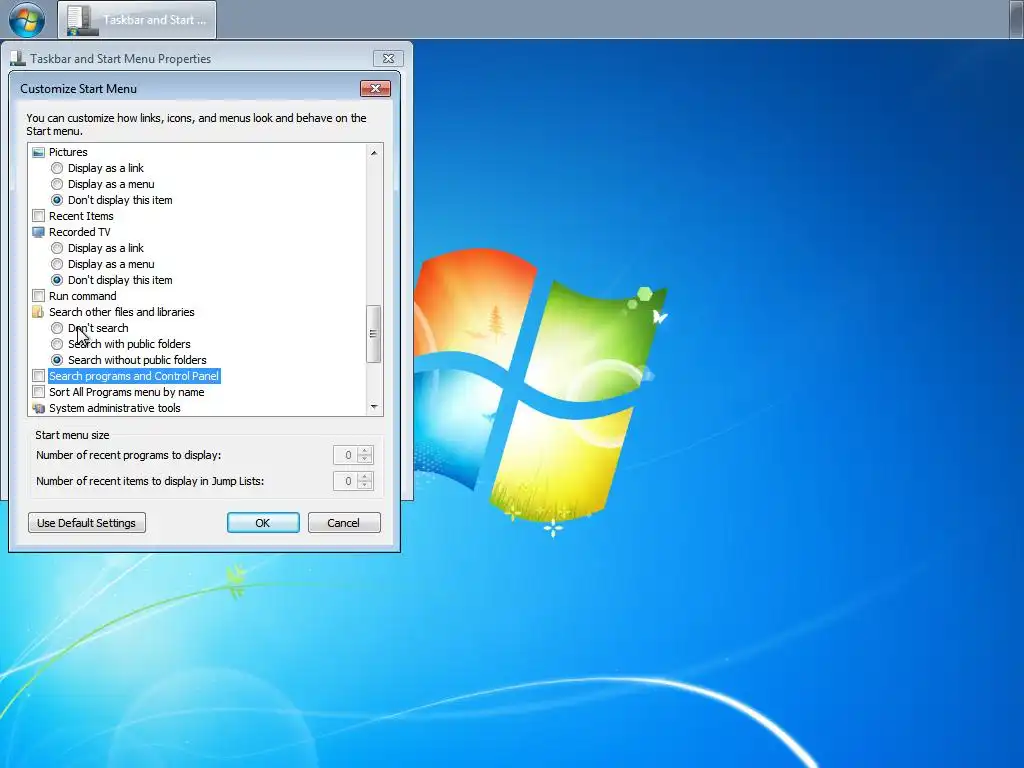The width and height of the screenshot is (1024, 768).
Task: Click the Cancel button
Action: [x=344, y=522]
